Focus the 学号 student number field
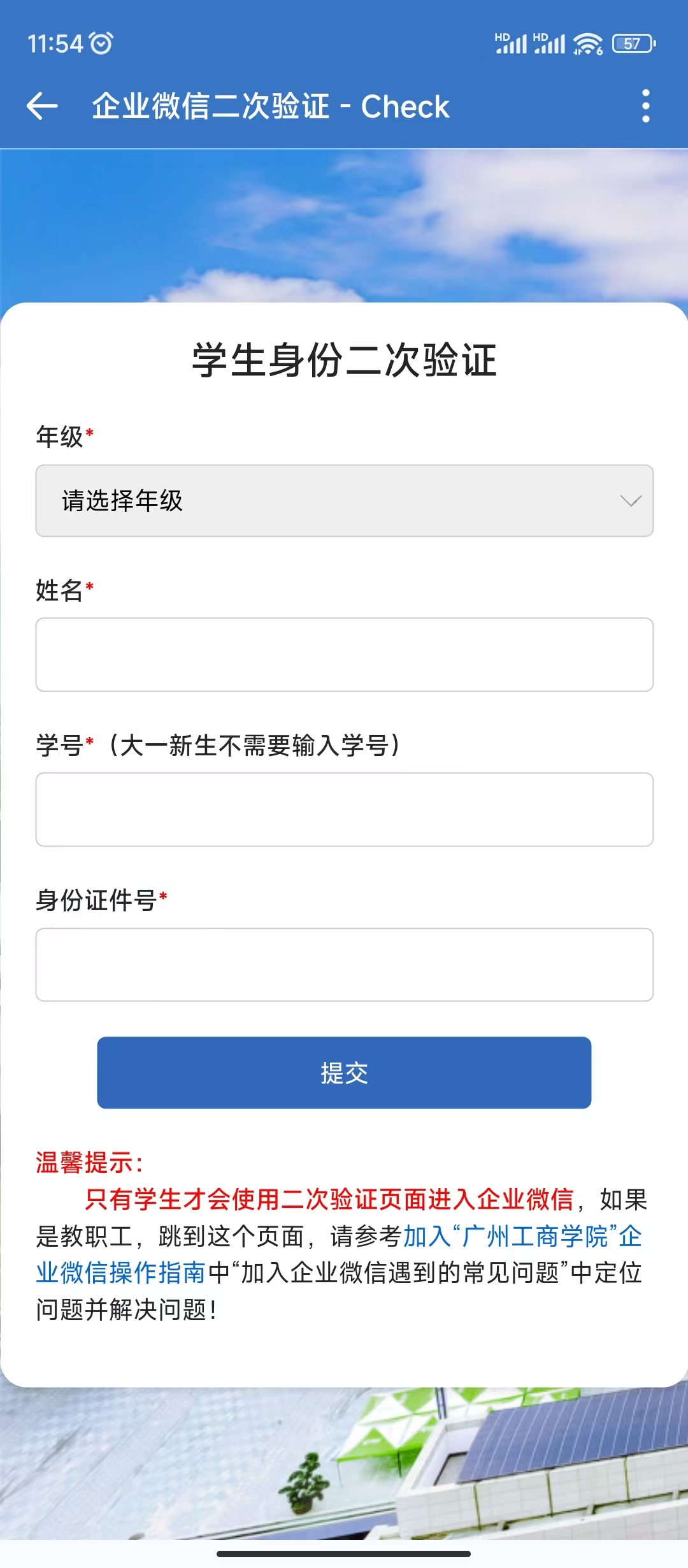Screen dimensions: 688x1568 [344, 809]
